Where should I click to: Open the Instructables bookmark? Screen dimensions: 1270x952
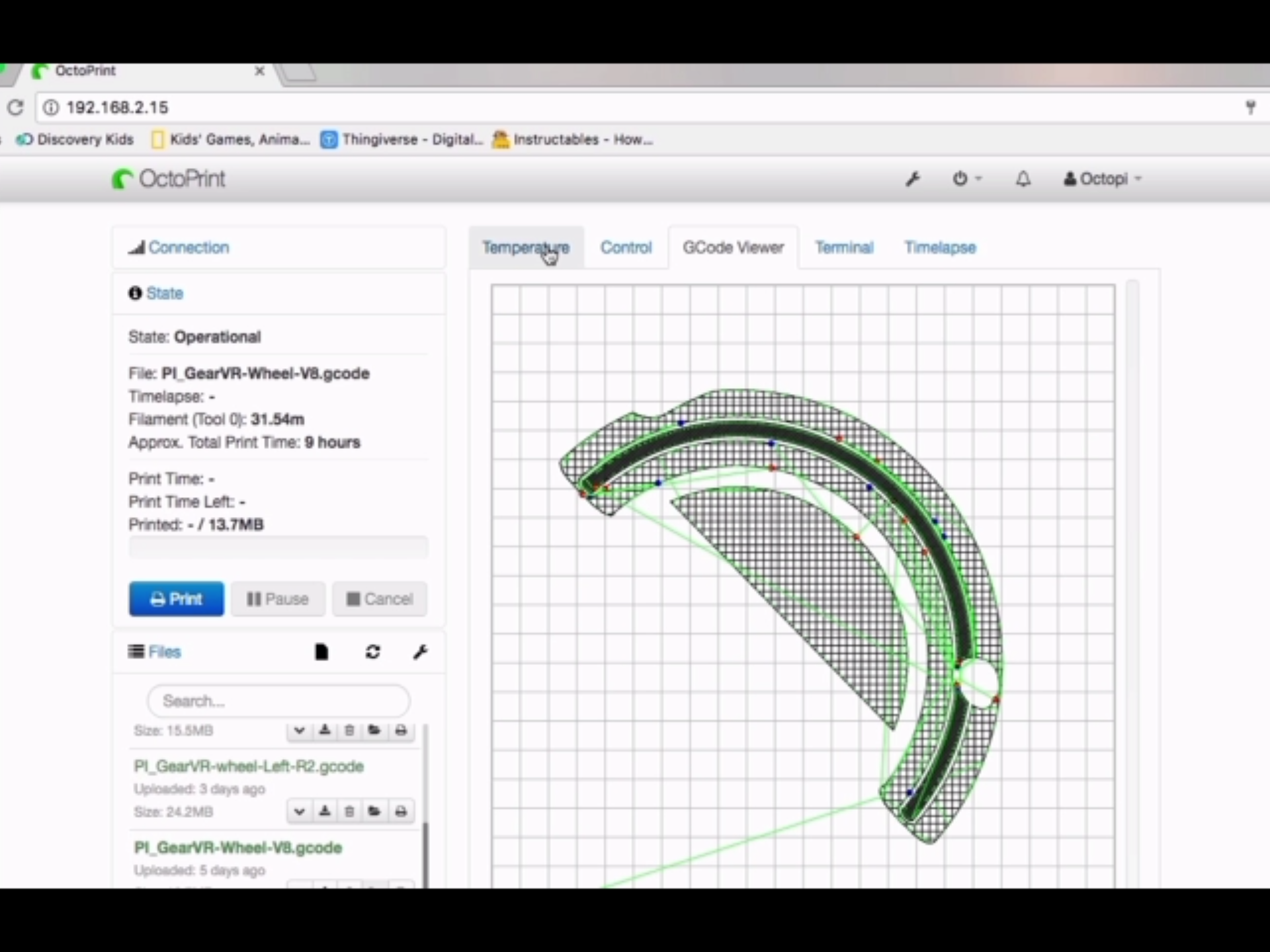point(573,139)
